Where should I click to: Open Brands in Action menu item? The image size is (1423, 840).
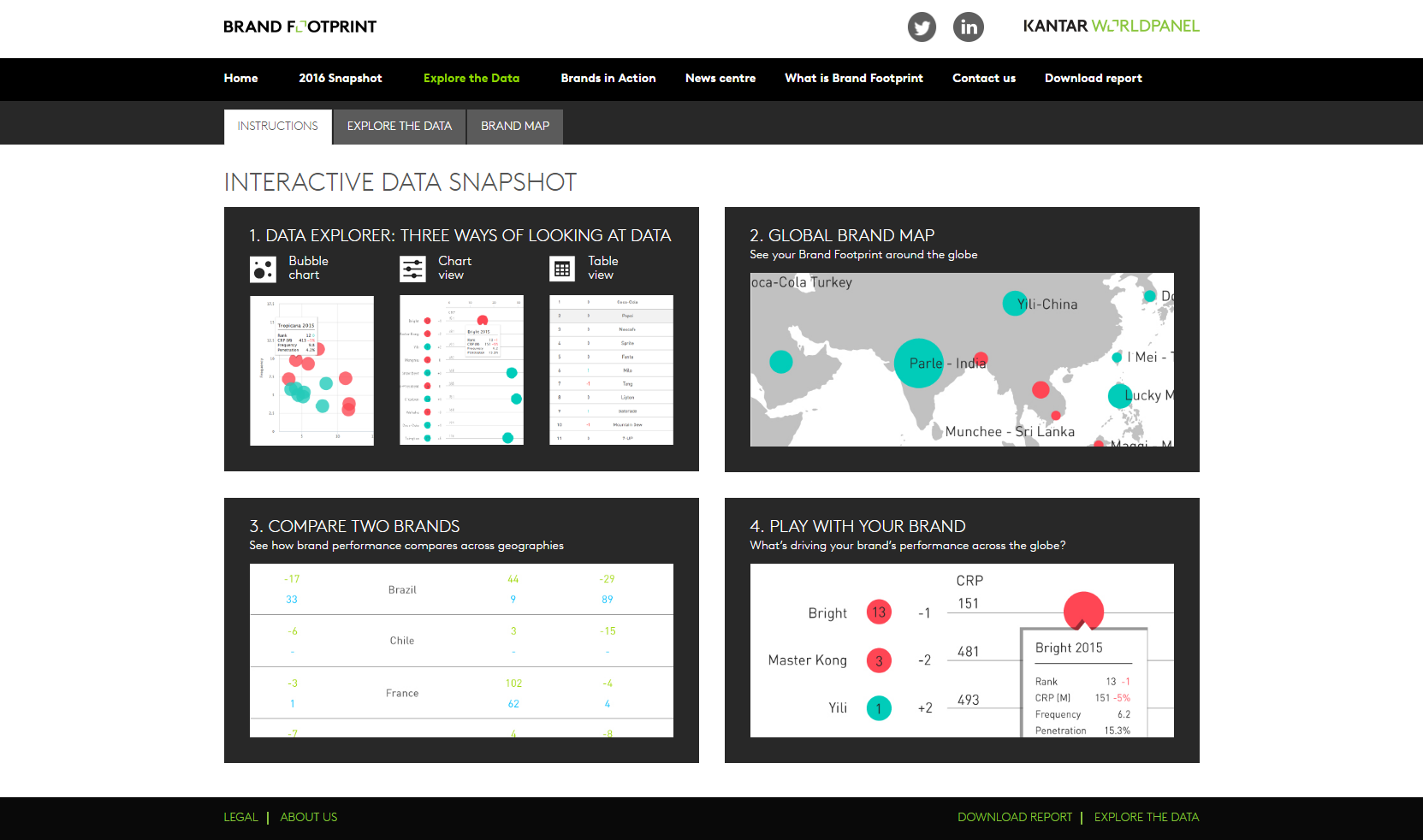(x=608, y=78)
